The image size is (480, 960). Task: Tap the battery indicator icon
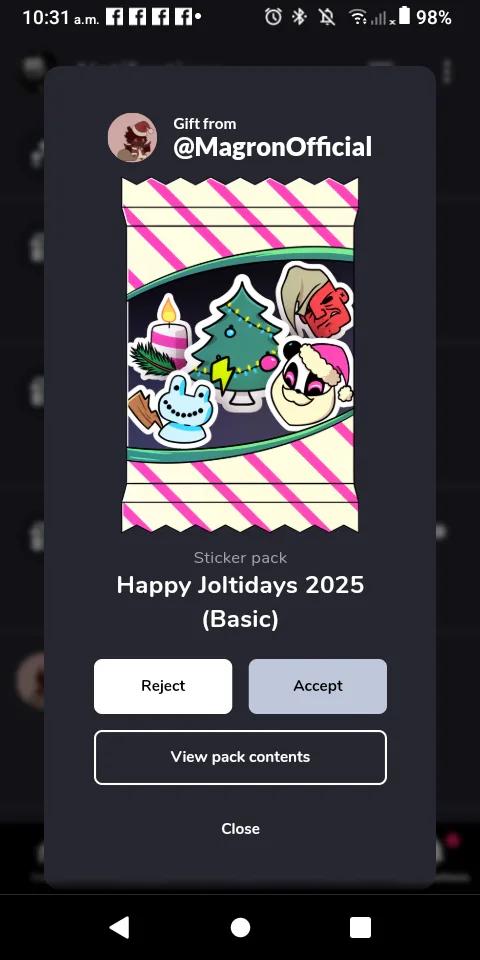pyautogui.click(x=404, y=16)
